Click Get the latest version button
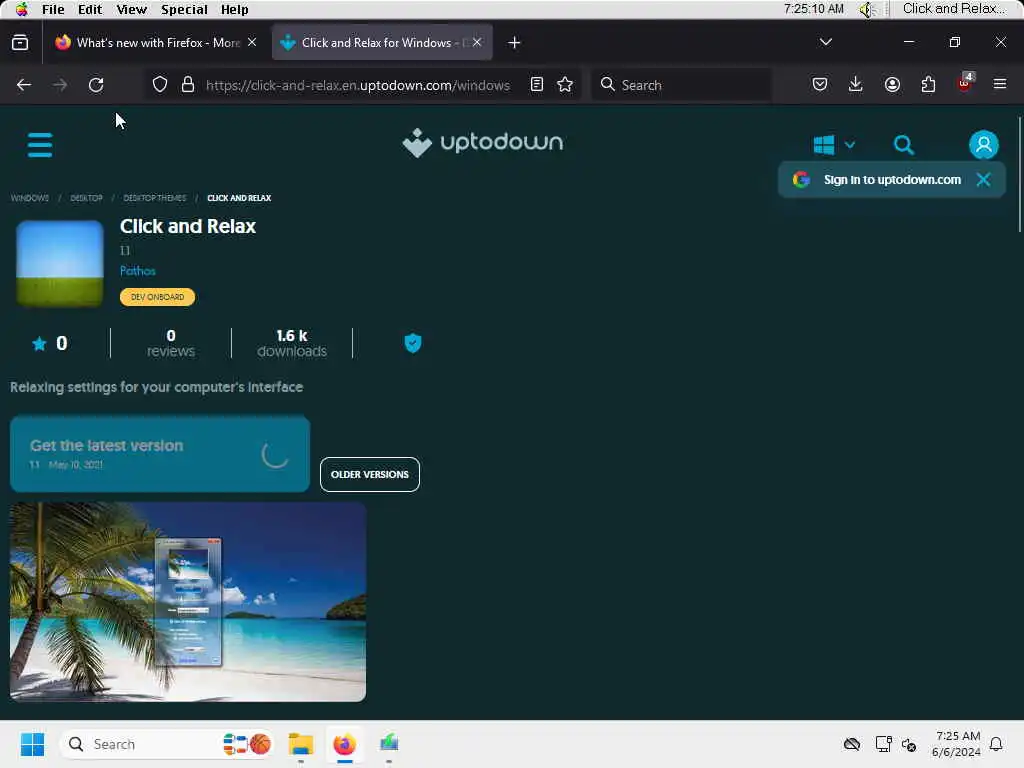The image size is (1024, 768). (160, 454)
